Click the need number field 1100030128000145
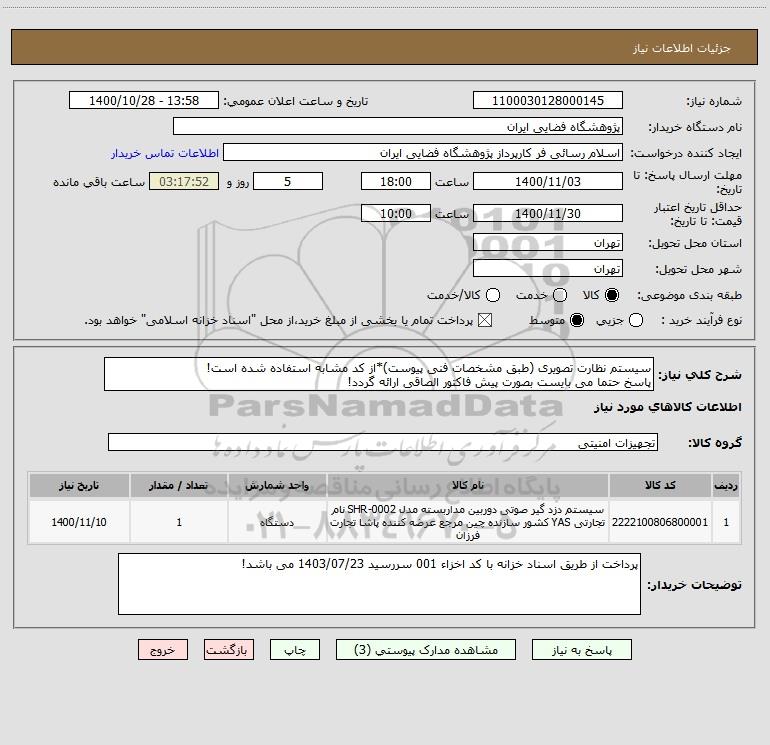Image resolution: width=770 pixels, height=745 pixels. point(548,101)
